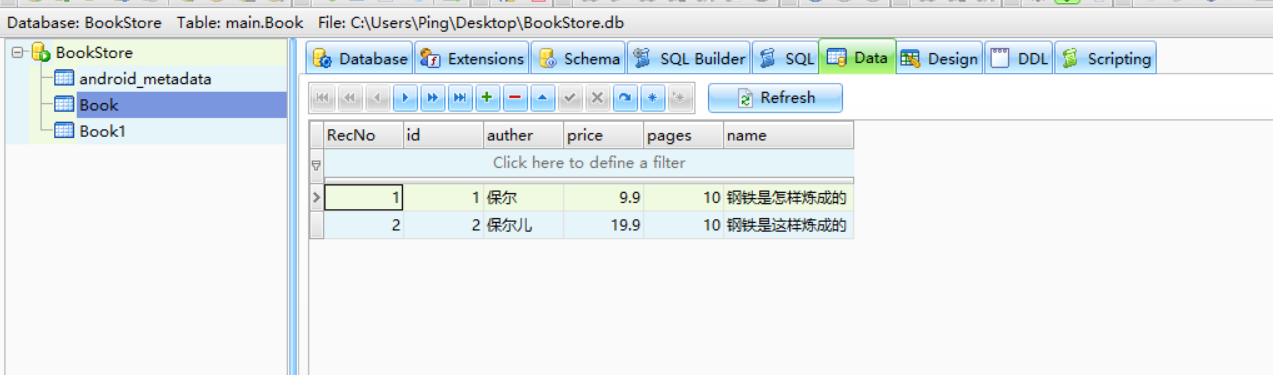Click RecNo column header
The height and width of the screenshot is (375, 1273).
click(364, 135)
